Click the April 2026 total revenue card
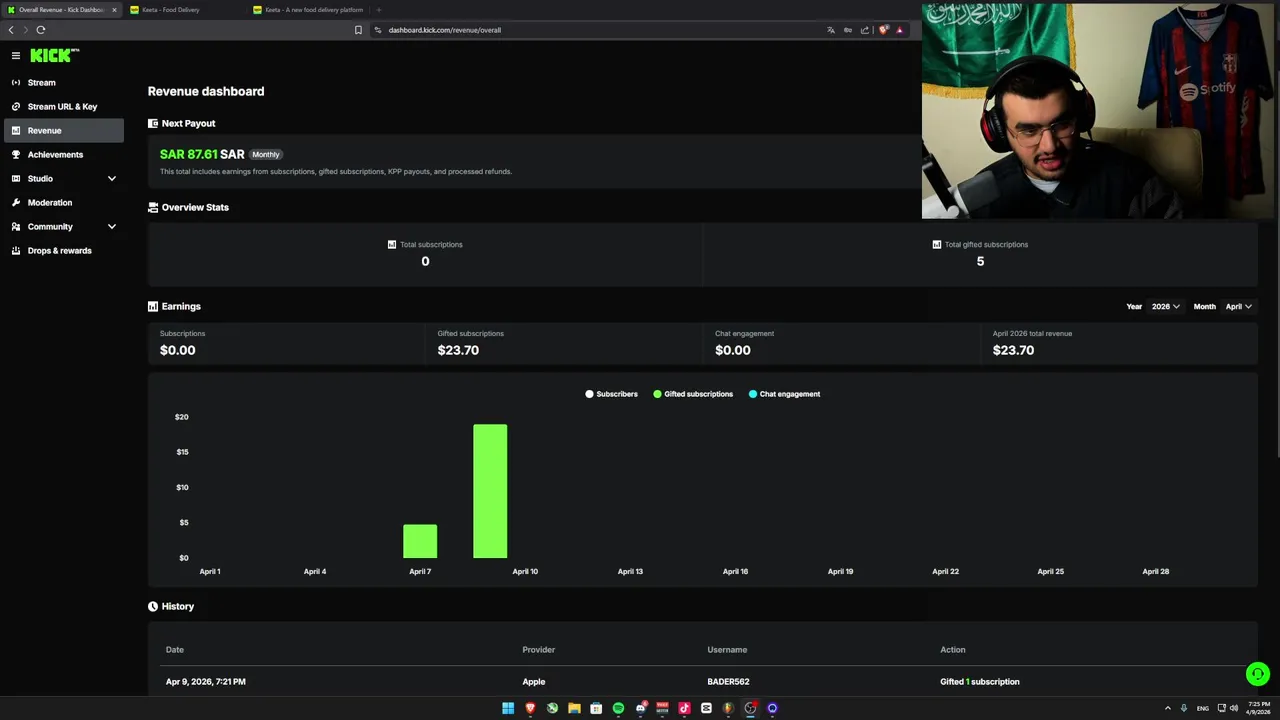The image size is (1280, 720). [1119, 342]
